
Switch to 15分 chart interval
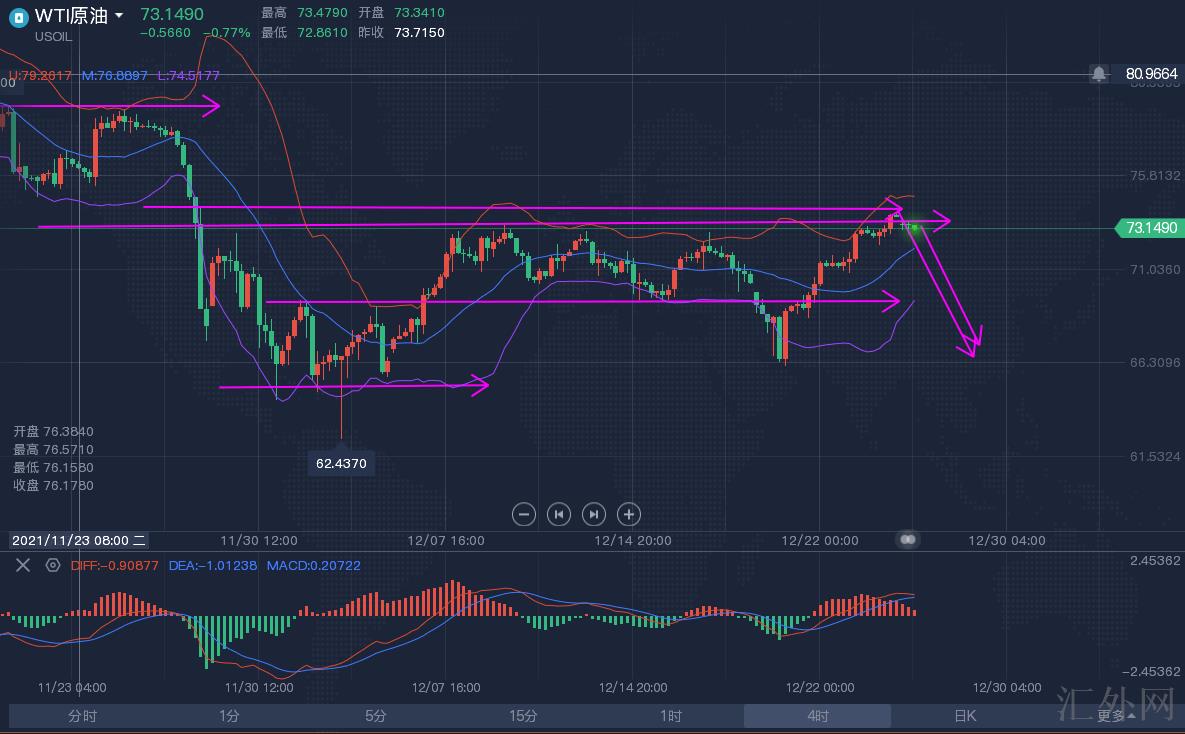(523, 715)
